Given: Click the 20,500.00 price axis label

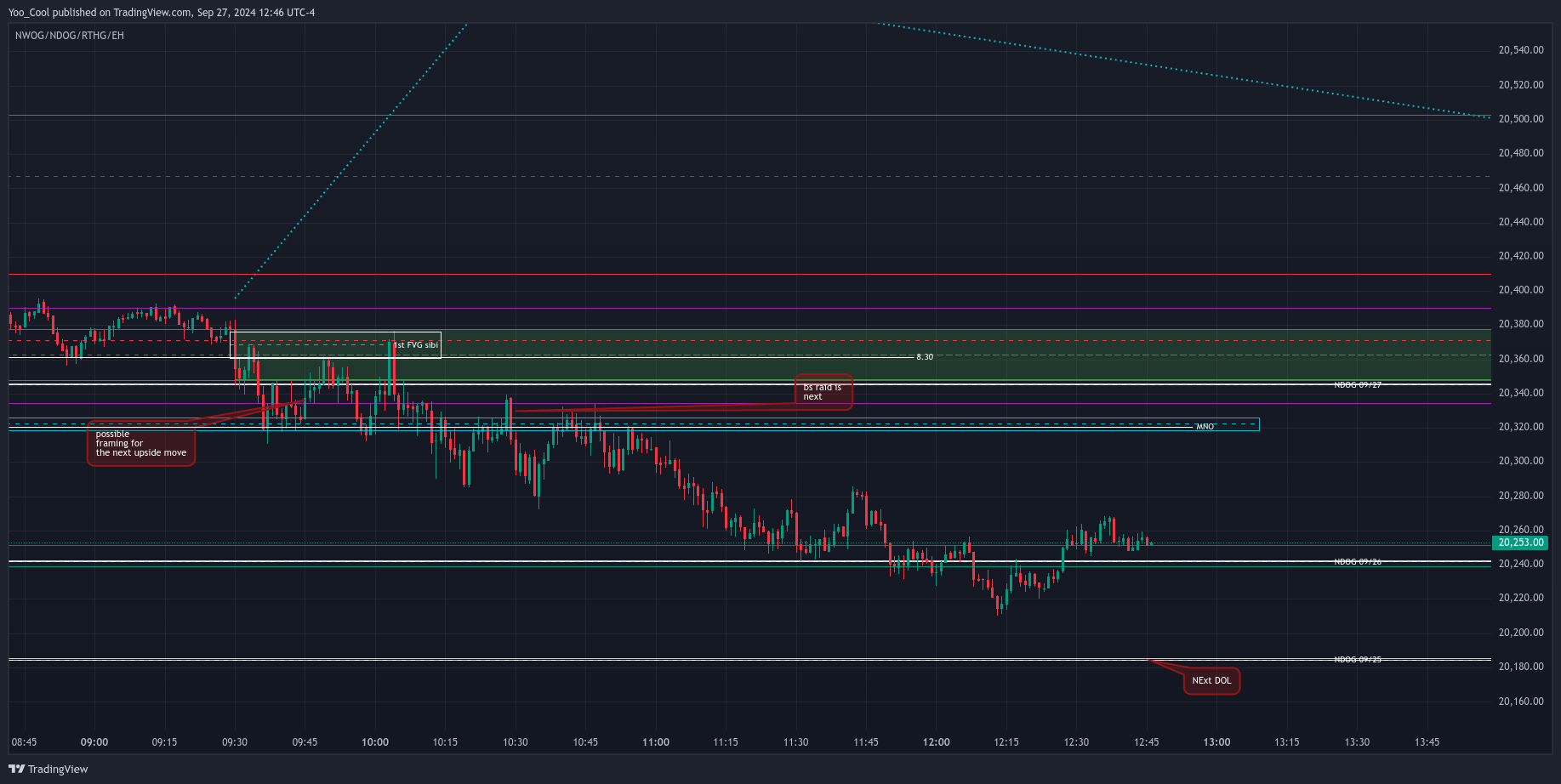Looking at the screenshot, I should [x=1520, y=119].
